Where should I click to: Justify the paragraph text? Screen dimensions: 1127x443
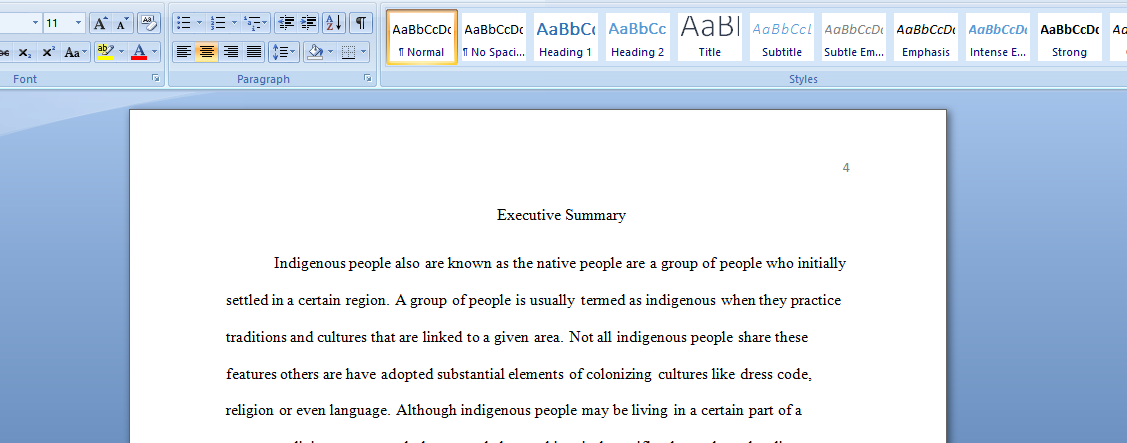point(254,52)
